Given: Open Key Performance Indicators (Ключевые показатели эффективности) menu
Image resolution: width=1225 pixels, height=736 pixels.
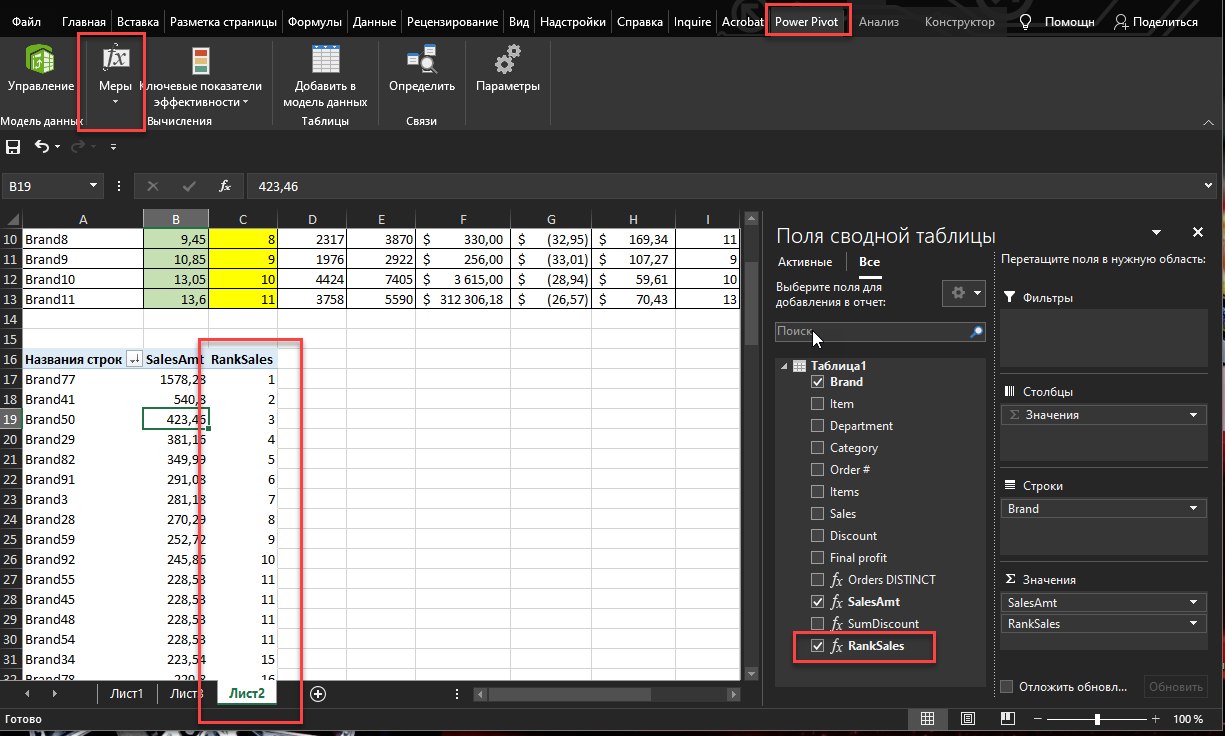Looking at the screenshot, I should click(200, 76).
